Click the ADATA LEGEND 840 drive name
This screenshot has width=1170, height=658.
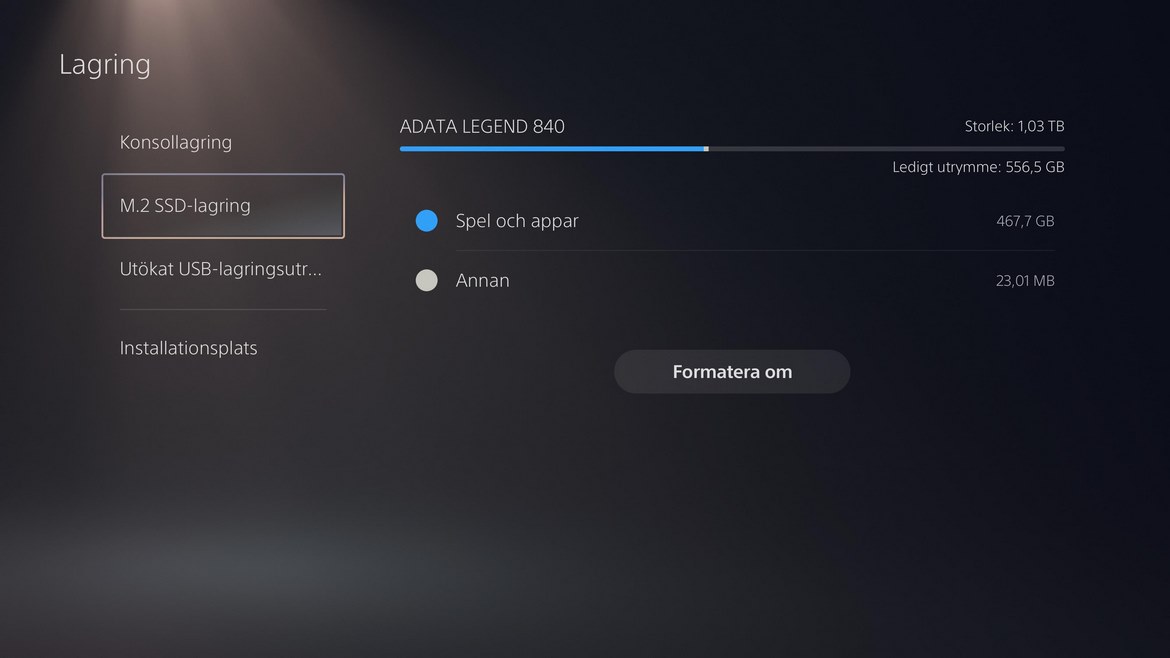482,126
